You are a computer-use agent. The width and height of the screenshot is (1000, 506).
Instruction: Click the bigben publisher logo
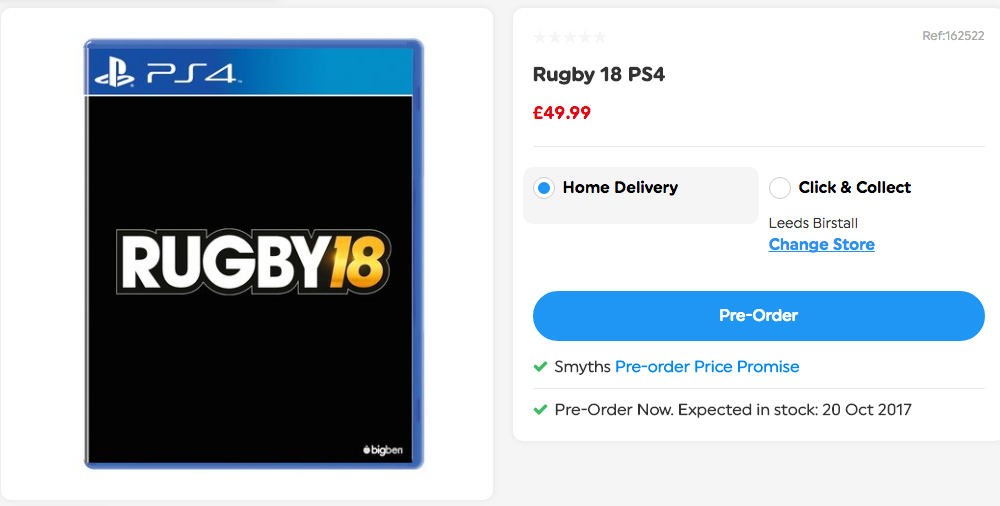coord(385,450)
